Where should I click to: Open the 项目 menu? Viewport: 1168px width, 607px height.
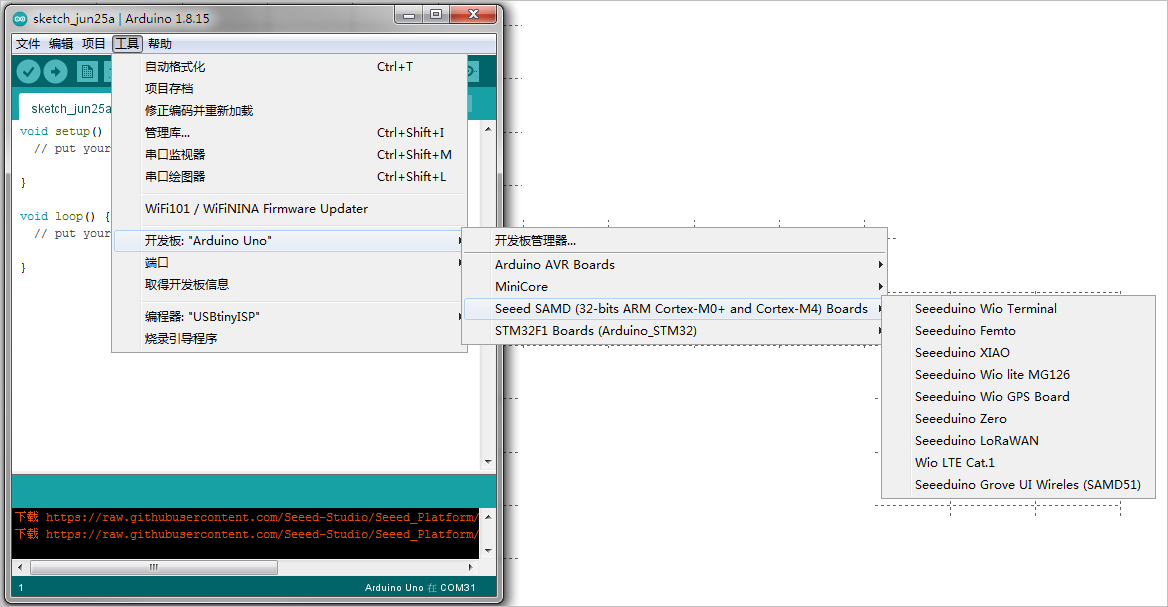point(94,44)
